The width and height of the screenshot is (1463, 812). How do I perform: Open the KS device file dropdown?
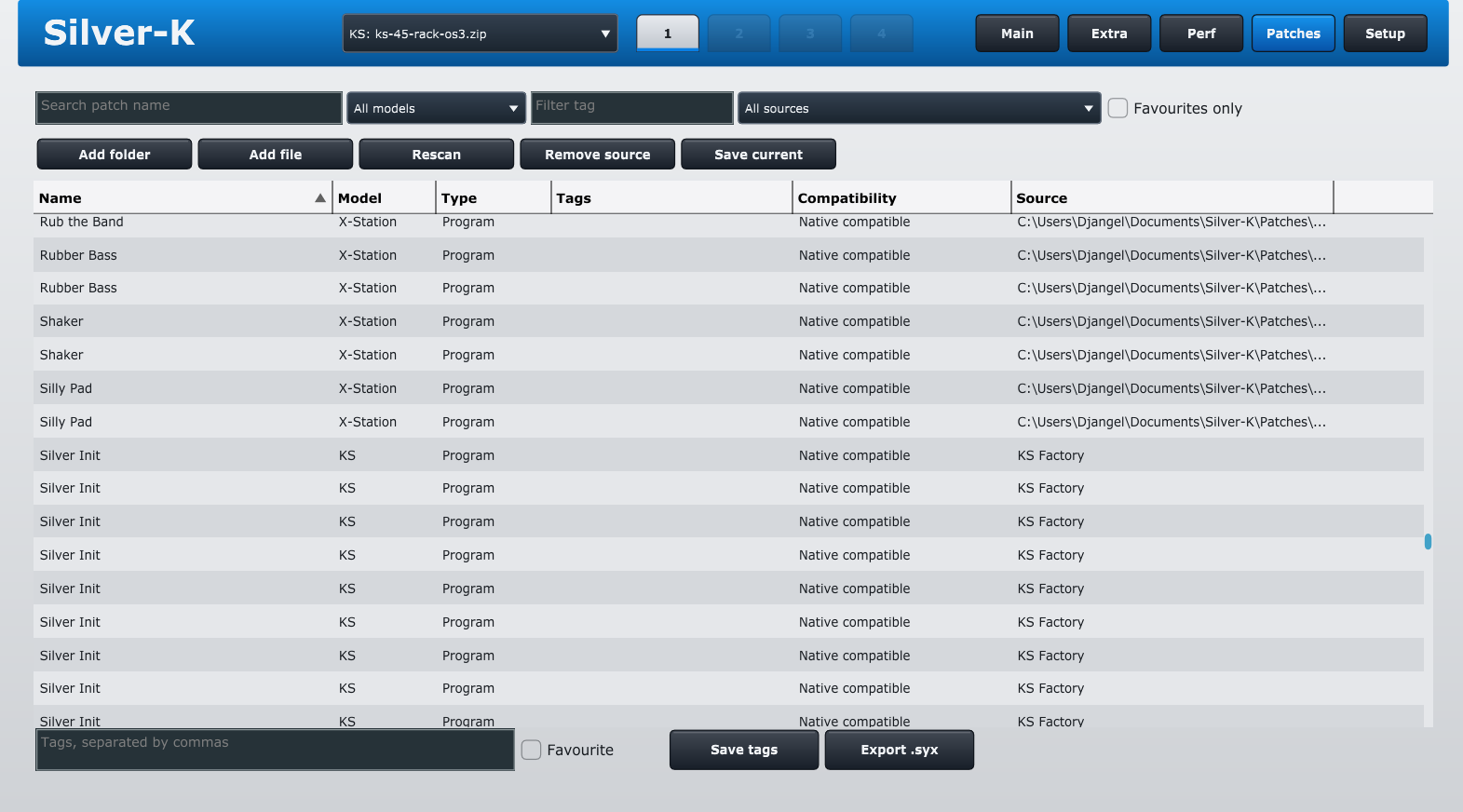(x=480, y=34)
